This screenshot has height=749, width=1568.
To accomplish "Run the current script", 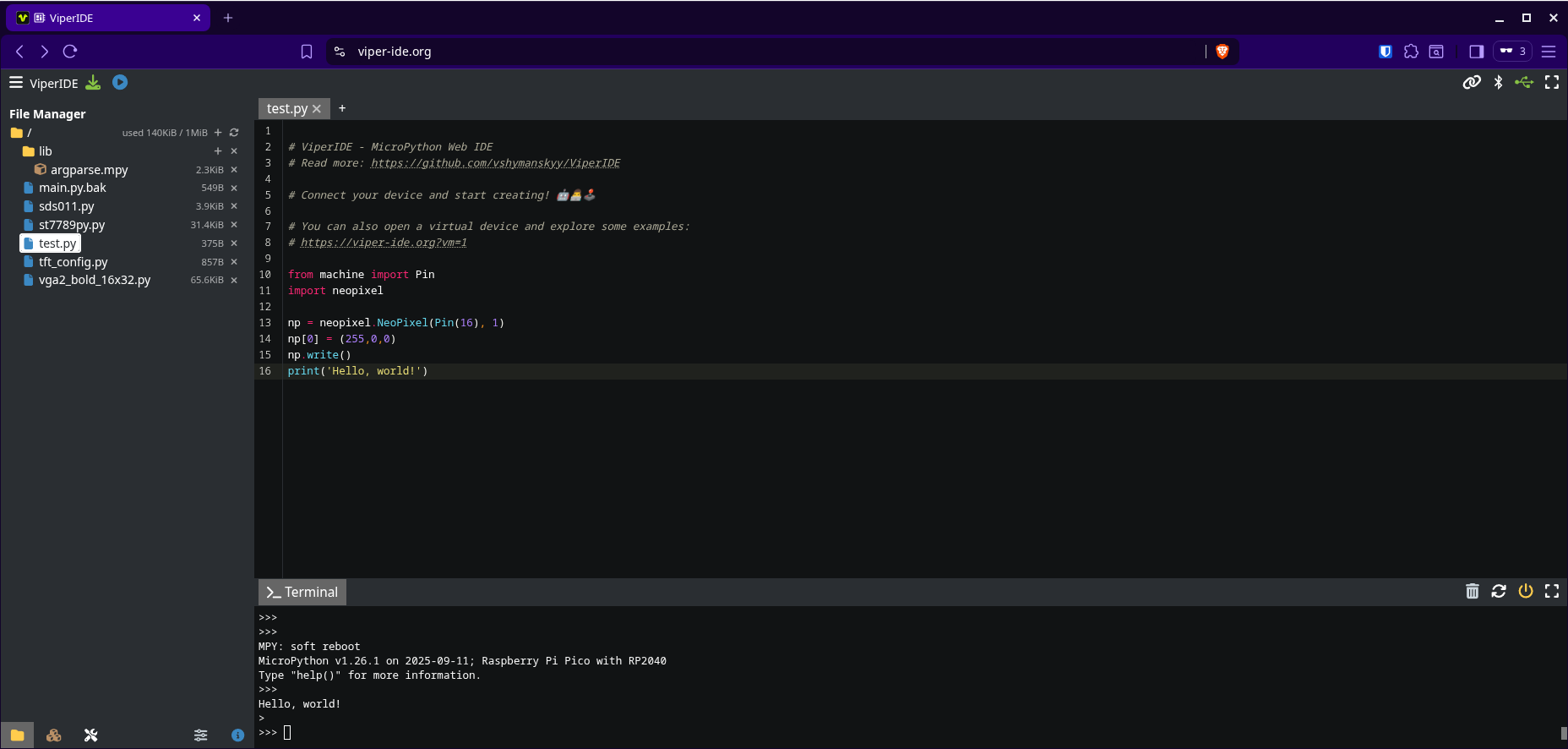I will coord(120,82).
